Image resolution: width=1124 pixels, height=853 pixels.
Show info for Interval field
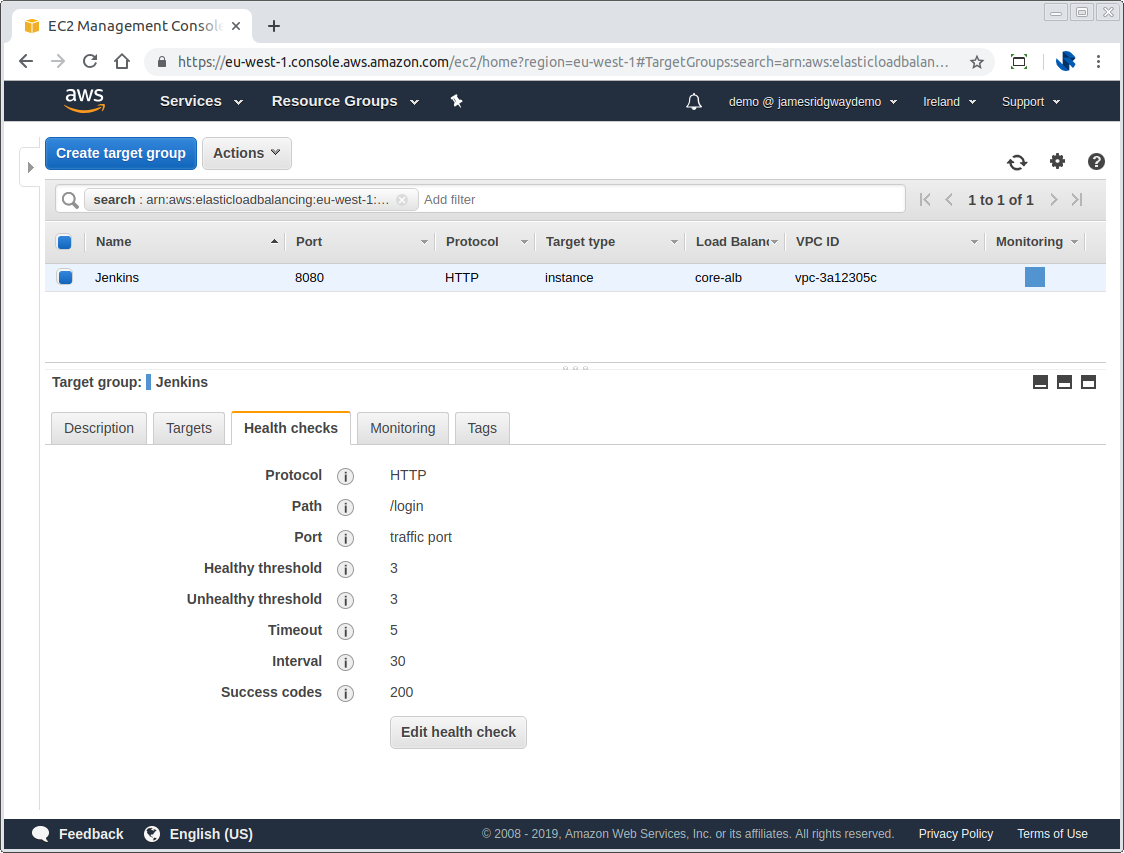(346, 662)
